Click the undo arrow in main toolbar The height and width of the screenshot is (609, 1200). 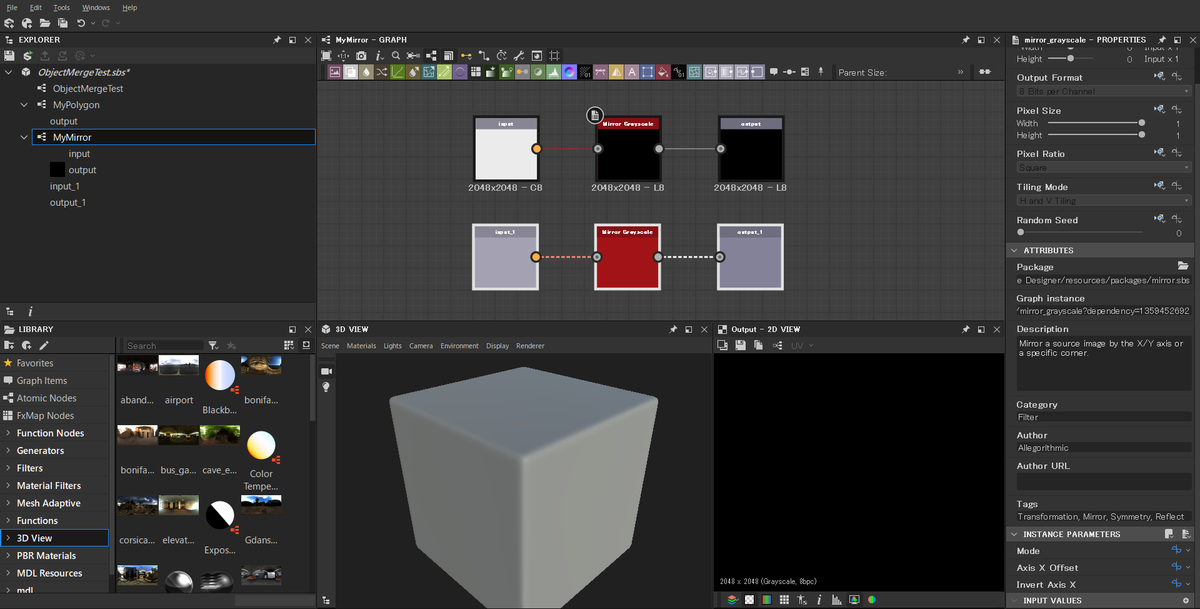point(80,23)
